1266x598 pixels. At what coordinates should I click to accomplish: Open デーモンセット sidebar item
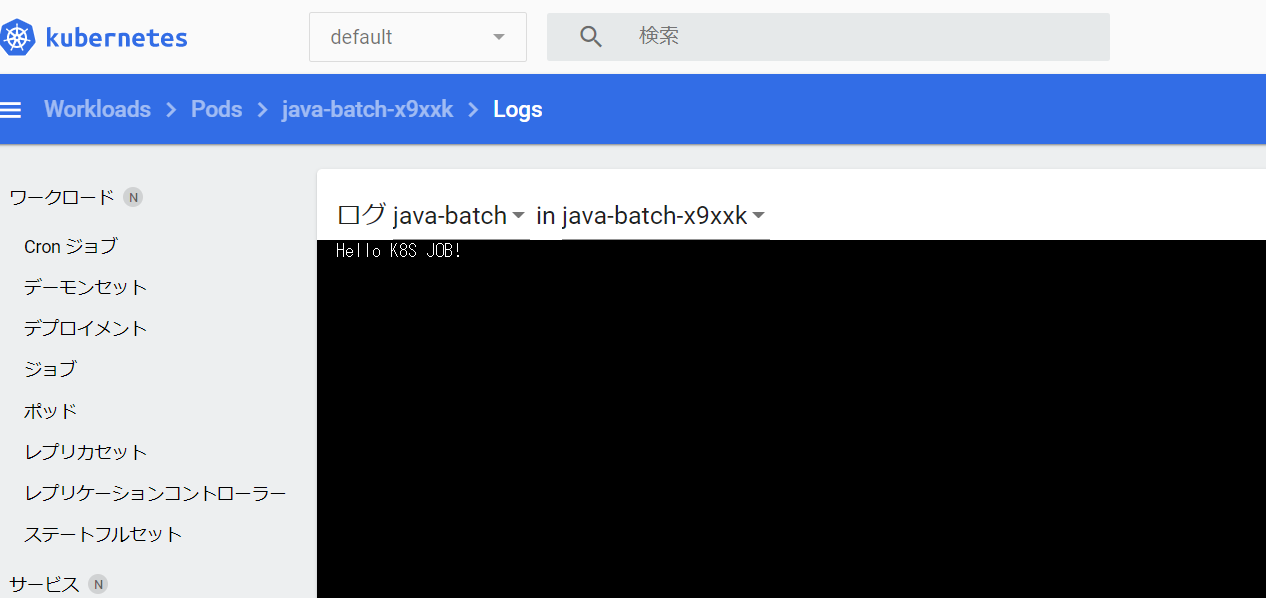pyautogui.click(x=85, y=287)
